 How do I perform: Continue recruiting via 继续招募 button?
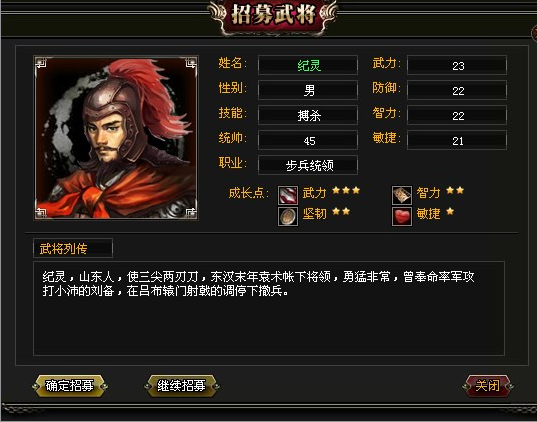tap(182, 386)
